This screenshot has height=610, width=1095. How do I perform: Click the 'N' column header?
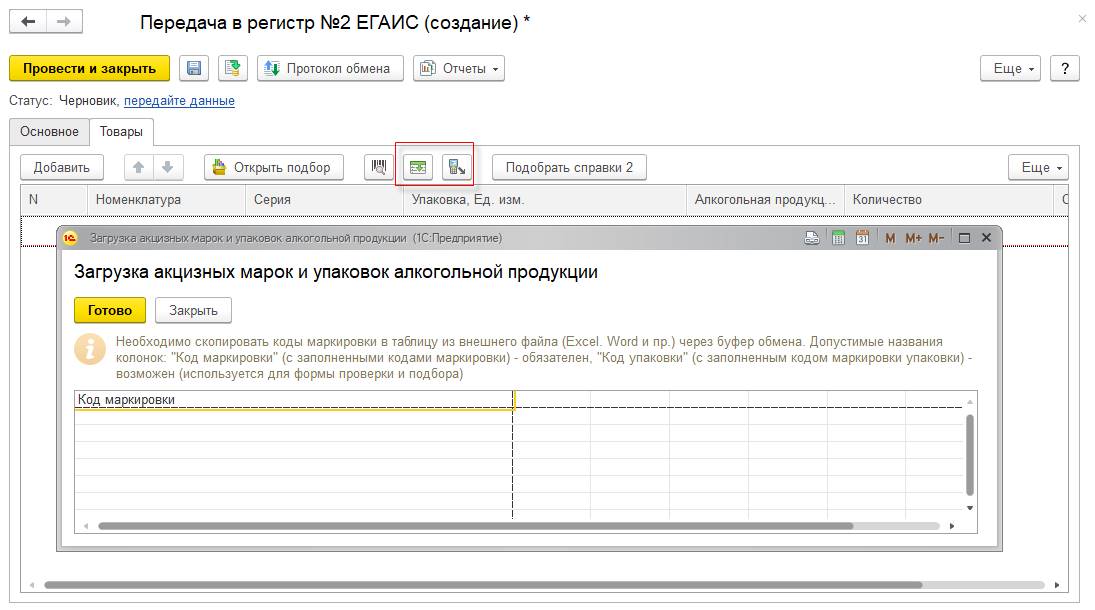[54, 200]
